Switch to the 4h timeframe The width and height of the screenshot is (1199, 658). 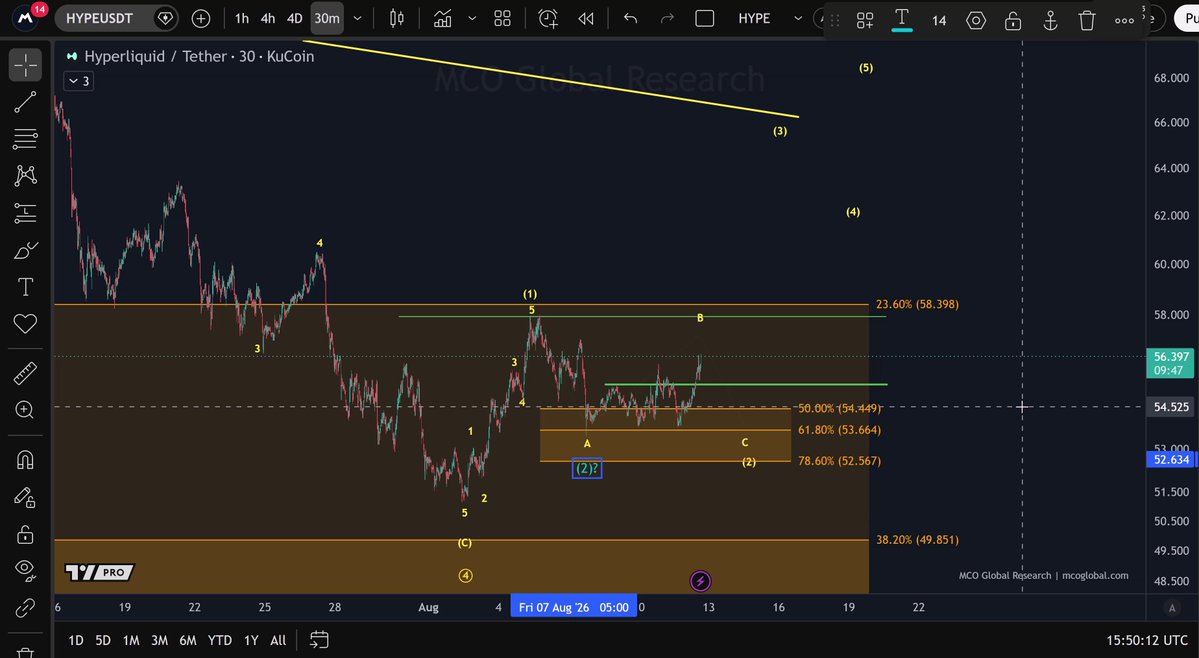[268, 18]
